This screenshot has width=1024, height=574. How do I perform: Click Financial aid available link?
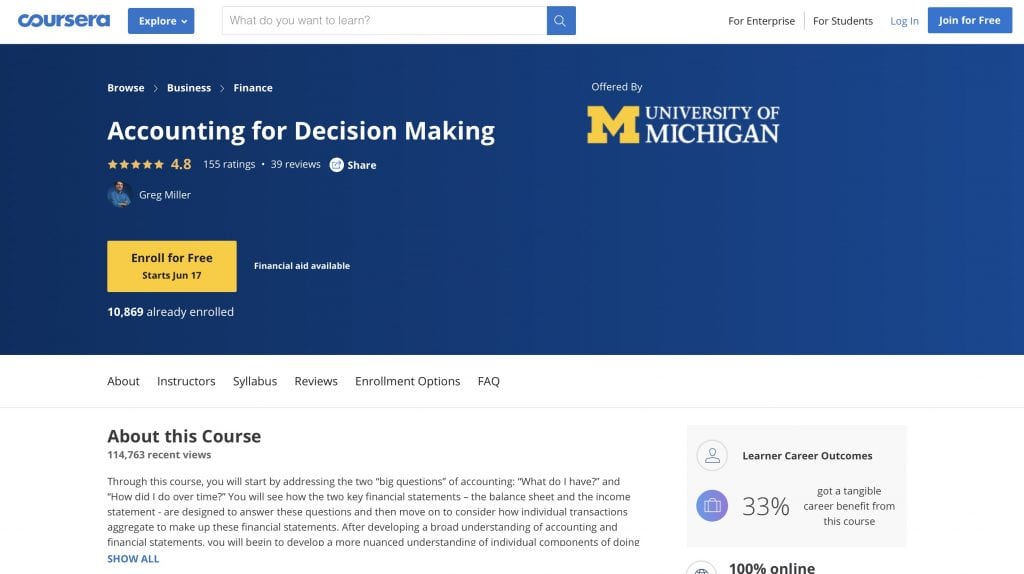[x=302, y=266]
